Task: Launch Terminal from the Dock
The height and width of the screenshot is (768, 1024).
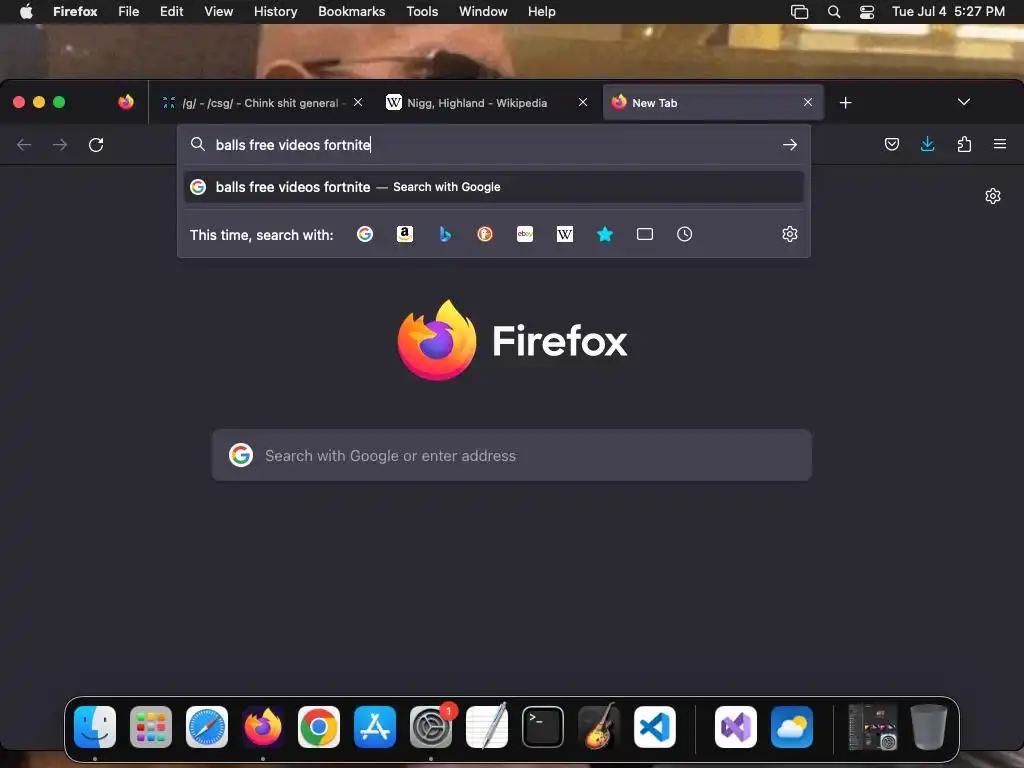Action: (543, 727)
